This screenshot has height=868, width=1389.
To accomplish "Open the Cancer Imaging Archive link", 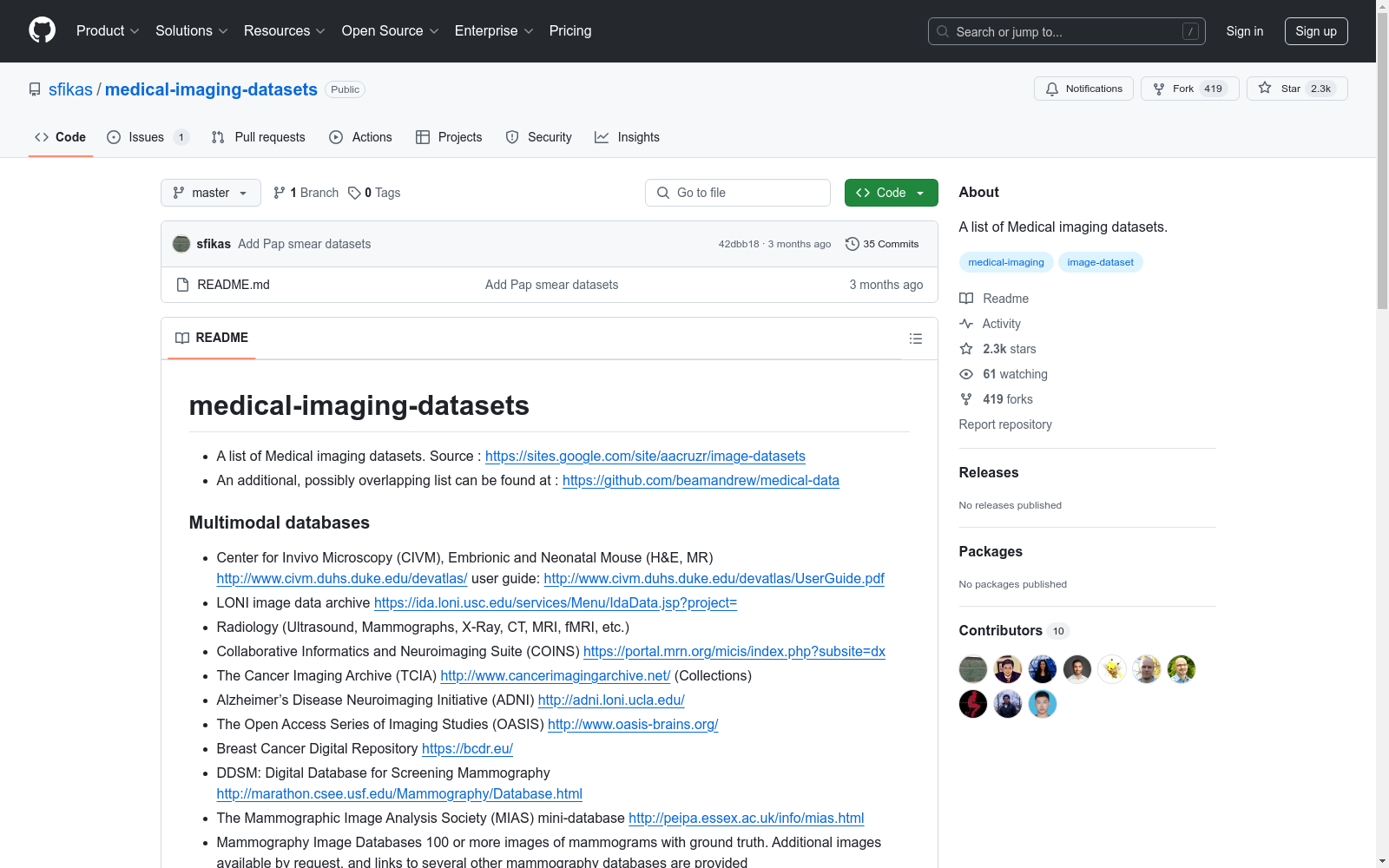I will click(555, 675).
